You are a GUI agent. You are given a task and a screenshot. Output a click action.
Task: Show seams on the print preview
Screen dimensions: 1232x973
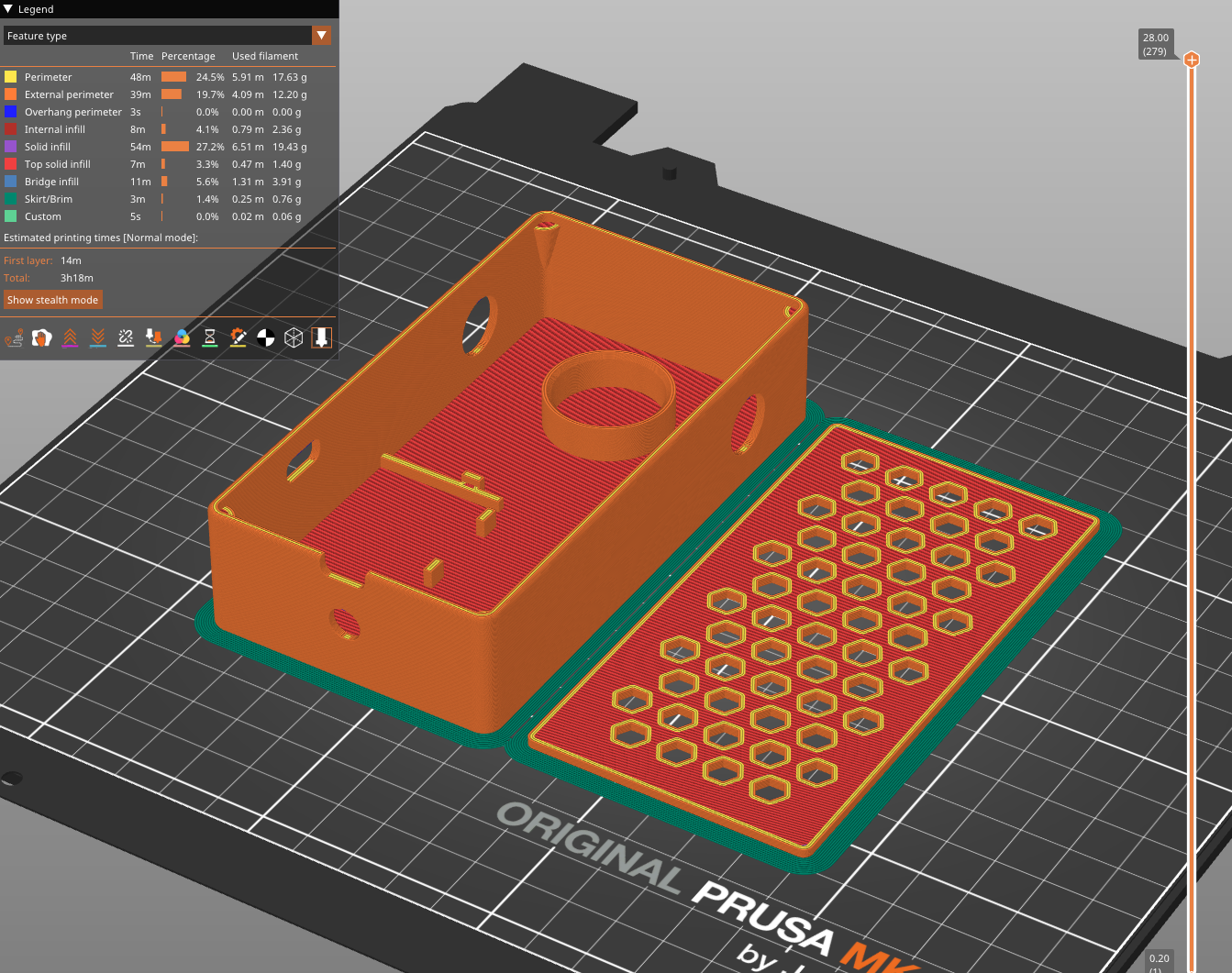coord(125,339)
